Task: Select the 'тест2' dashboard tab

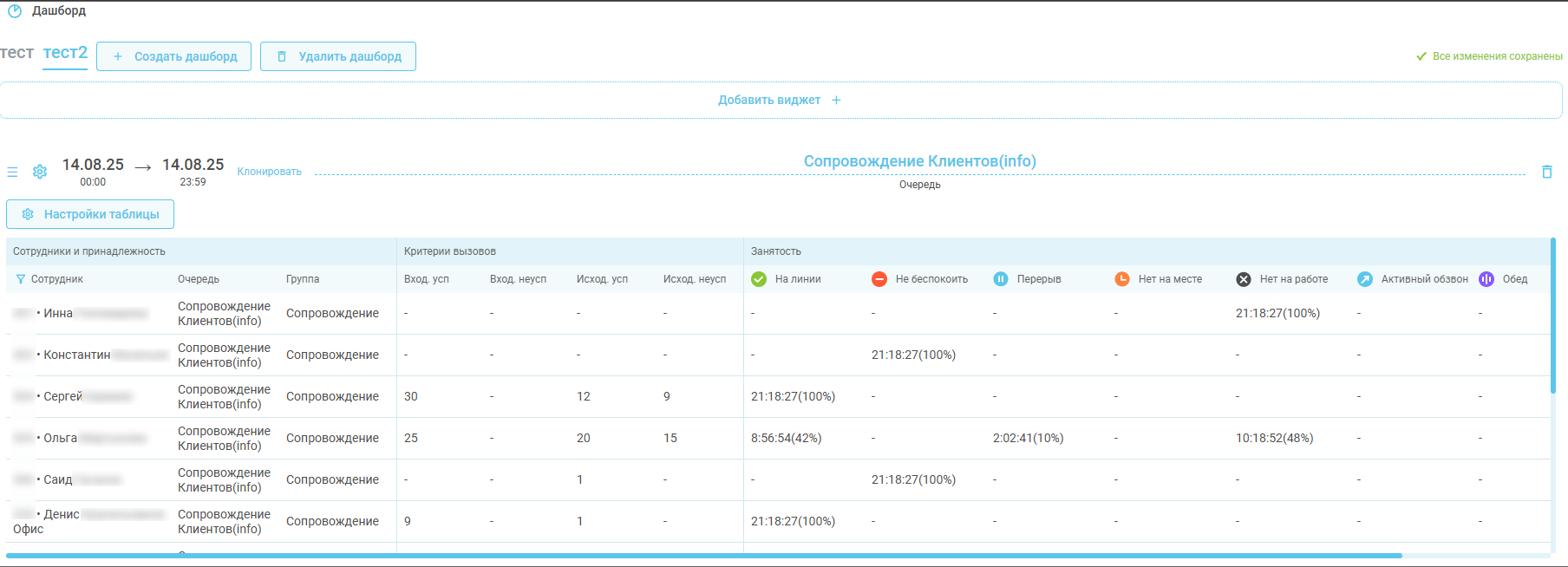Action: [x=65, y=53]
